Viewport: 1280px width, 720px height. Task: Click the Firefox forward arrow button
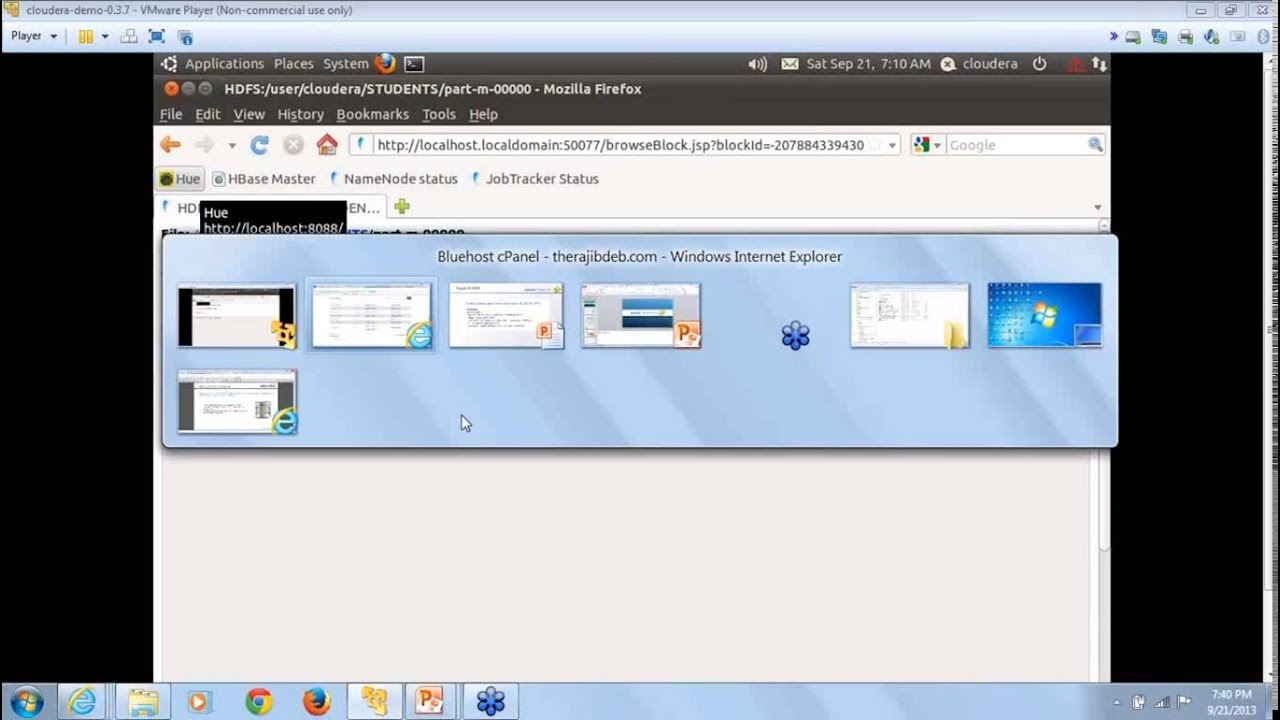pos(204,145)
